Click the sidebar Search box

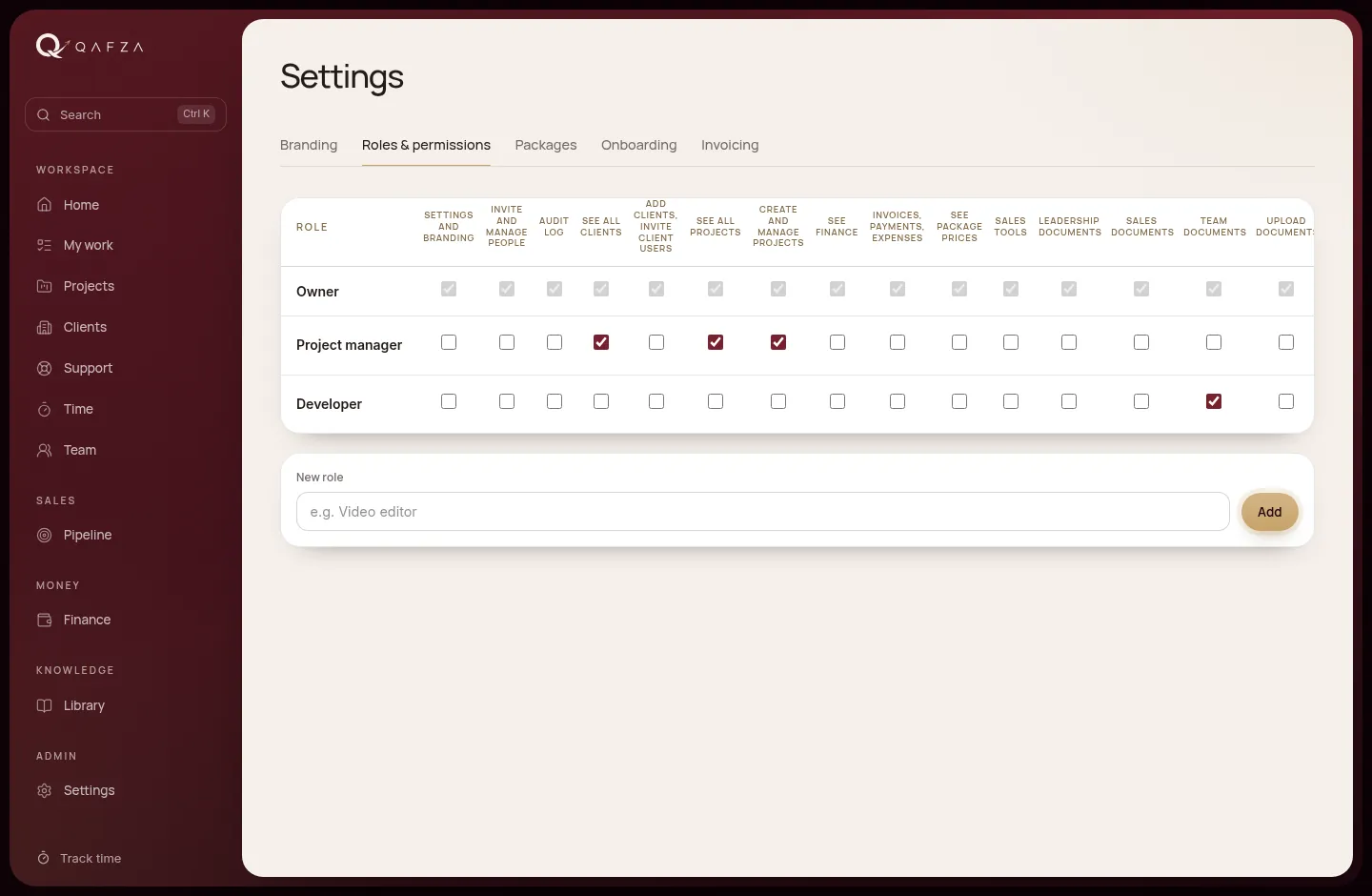(x=126, y=114)
